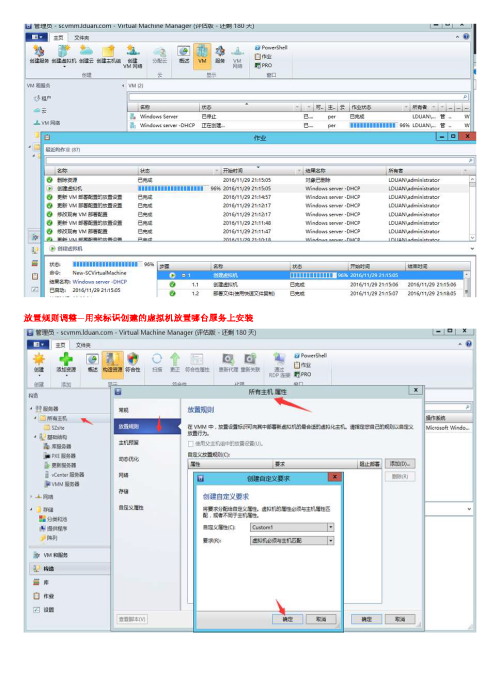The image size is (500, 677).
Task: Collapse 服务器 tree node
Action: (32, 408)
